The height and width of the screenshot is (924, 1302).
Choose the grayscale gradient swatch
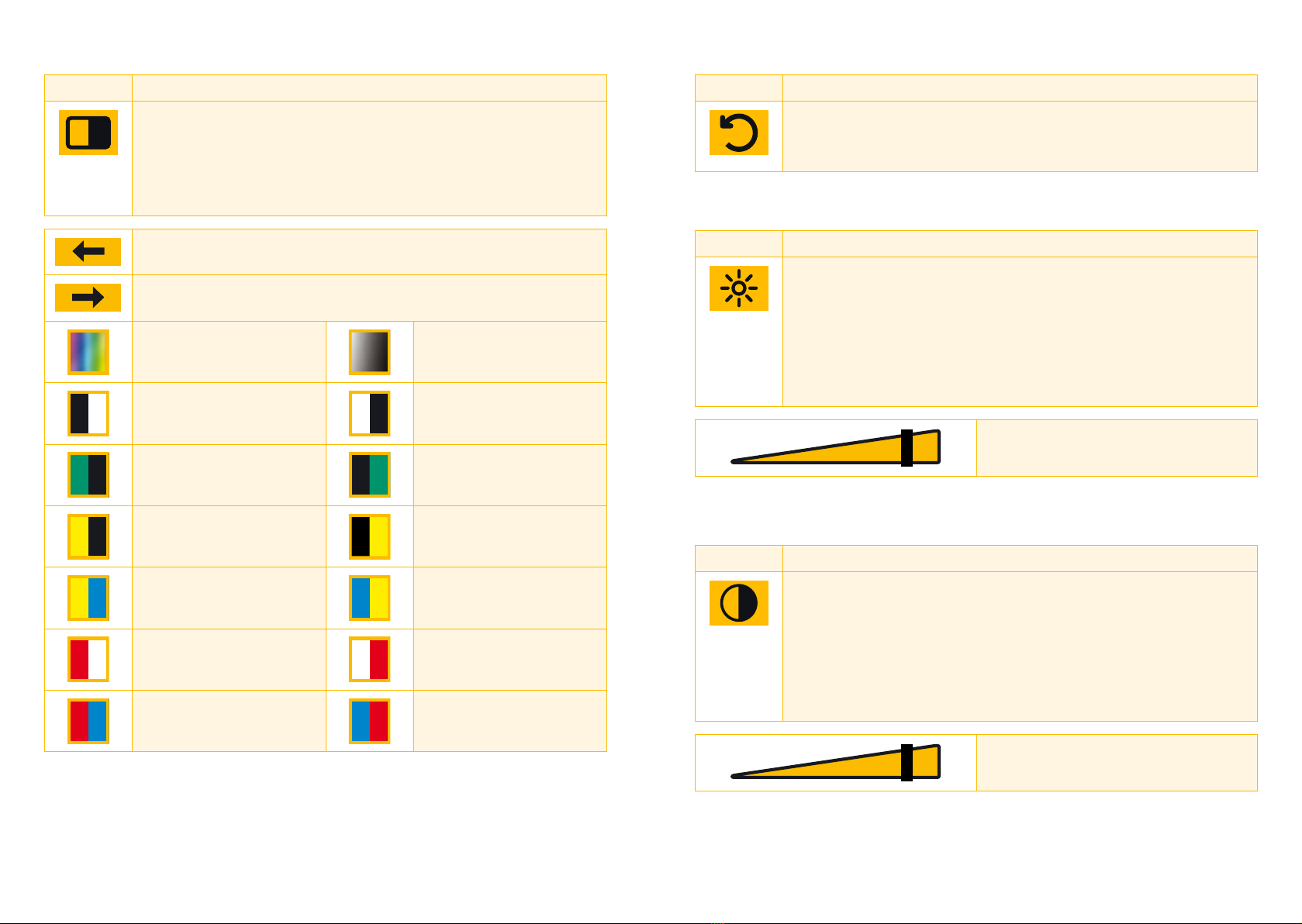(370, 352)
